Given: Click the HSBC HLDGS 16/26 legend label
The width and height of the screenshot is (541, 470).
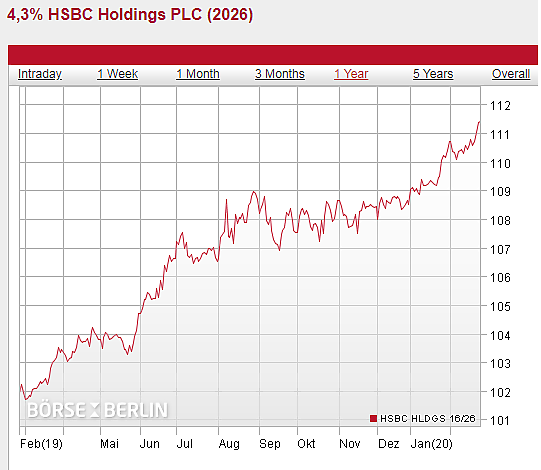Looking at the screenshot, I should pyautogui.click(x=427, y=419).
